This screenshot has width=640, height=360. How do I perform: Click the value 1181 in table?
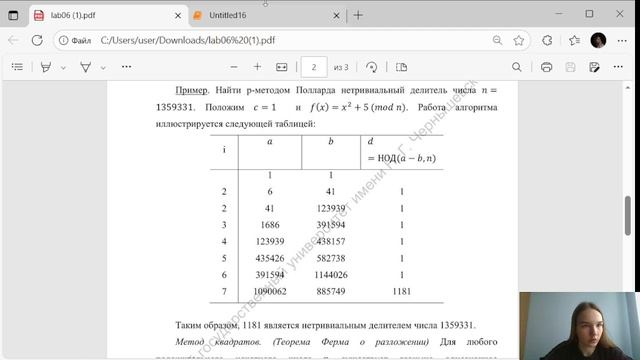click(402, 291)
